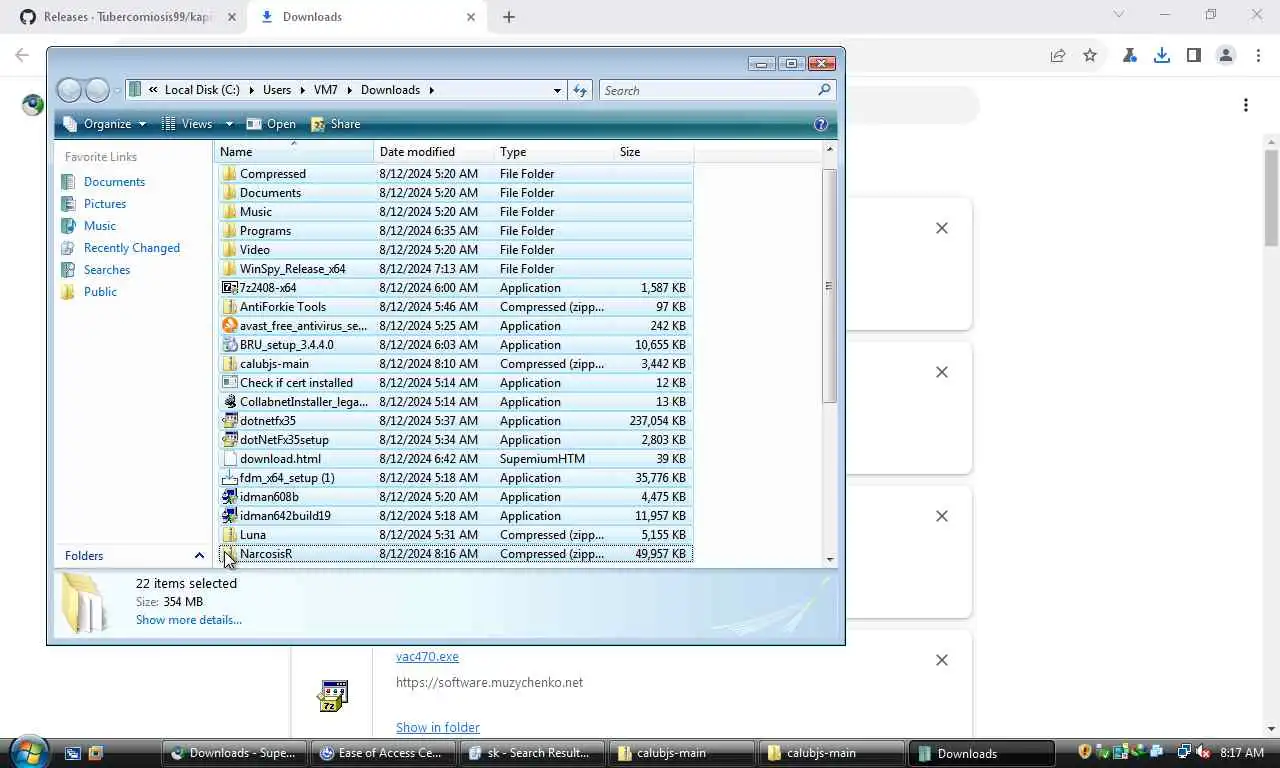Click the refresh button beside address bar
Viewport: 1280px width, 768px height.
click(580, 90)
